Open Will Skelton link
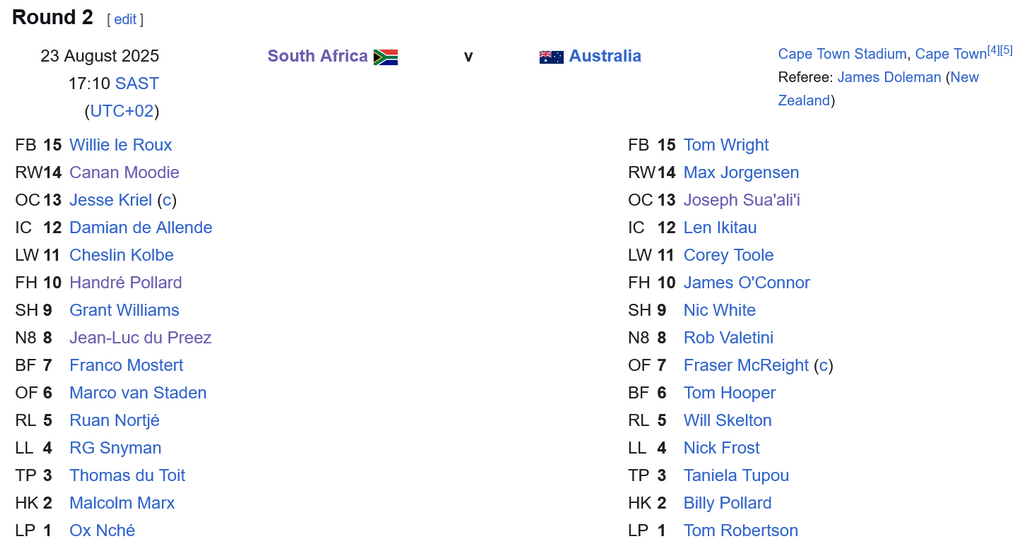 coord(728,420)
